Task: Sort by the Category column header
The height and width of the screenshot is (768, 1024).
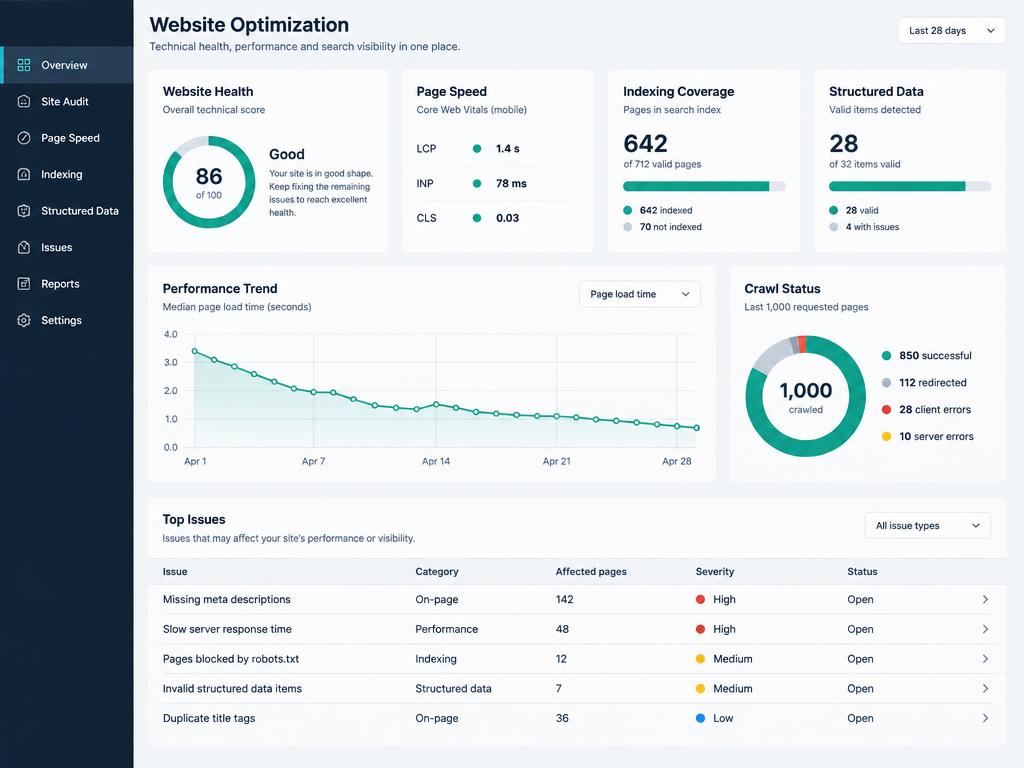Action: click(437, 571)
